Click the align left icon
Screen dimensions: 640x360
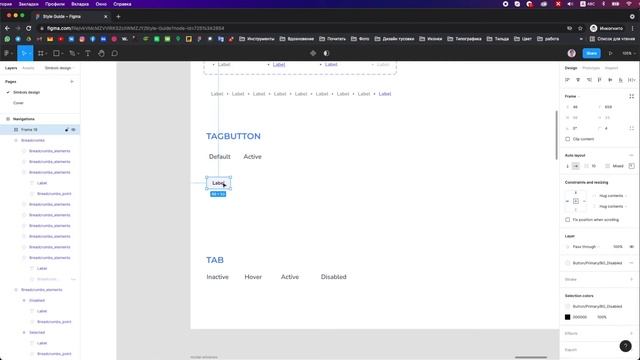(567, 80)
